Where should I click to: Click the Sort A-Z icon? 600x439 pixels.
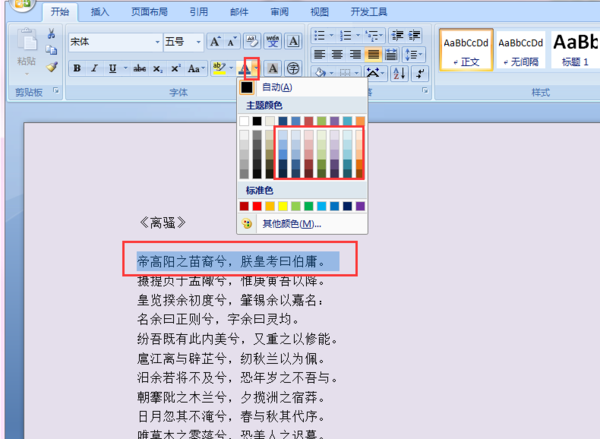point(399,73)
